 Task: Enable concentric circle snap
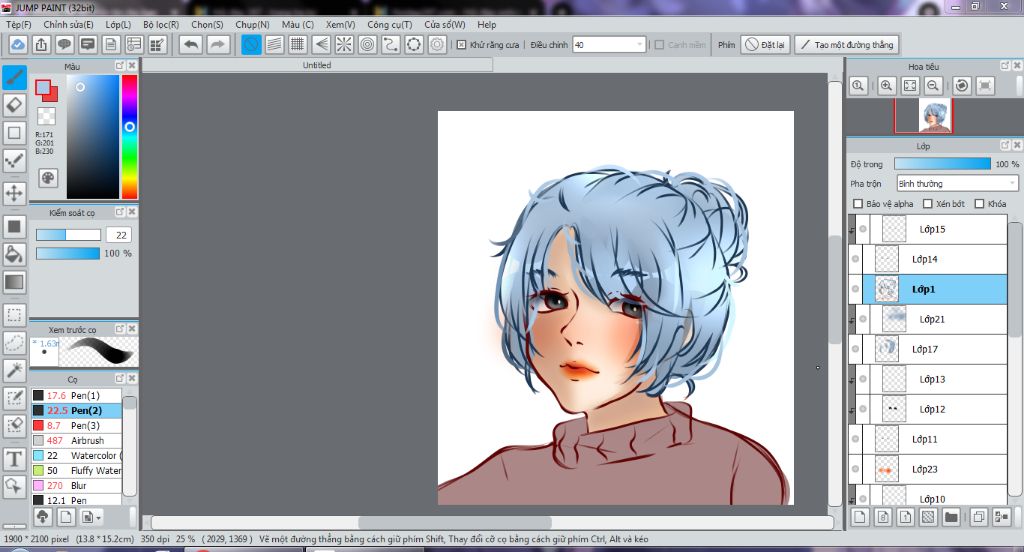pyautogui.click(x=368, y=44)
